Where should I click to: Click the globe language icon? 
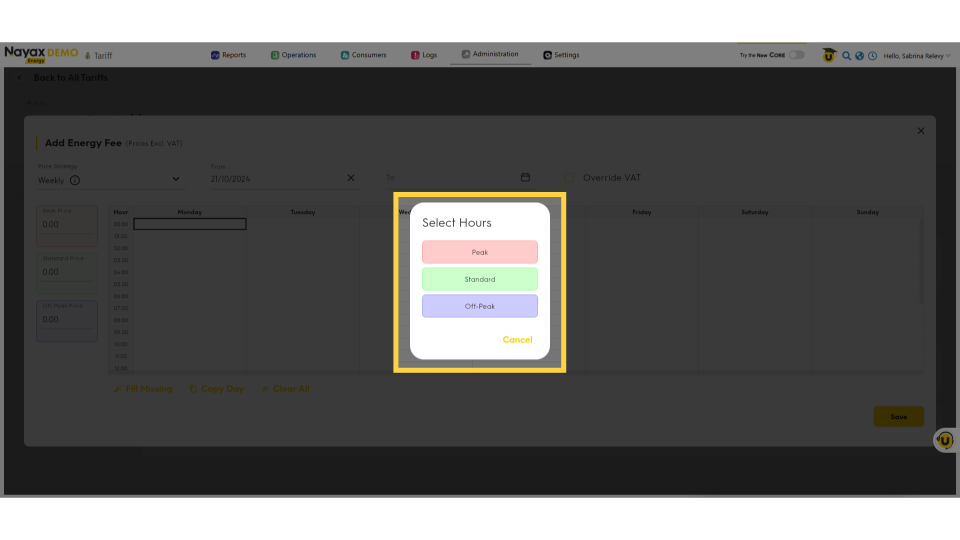(859, 56)
